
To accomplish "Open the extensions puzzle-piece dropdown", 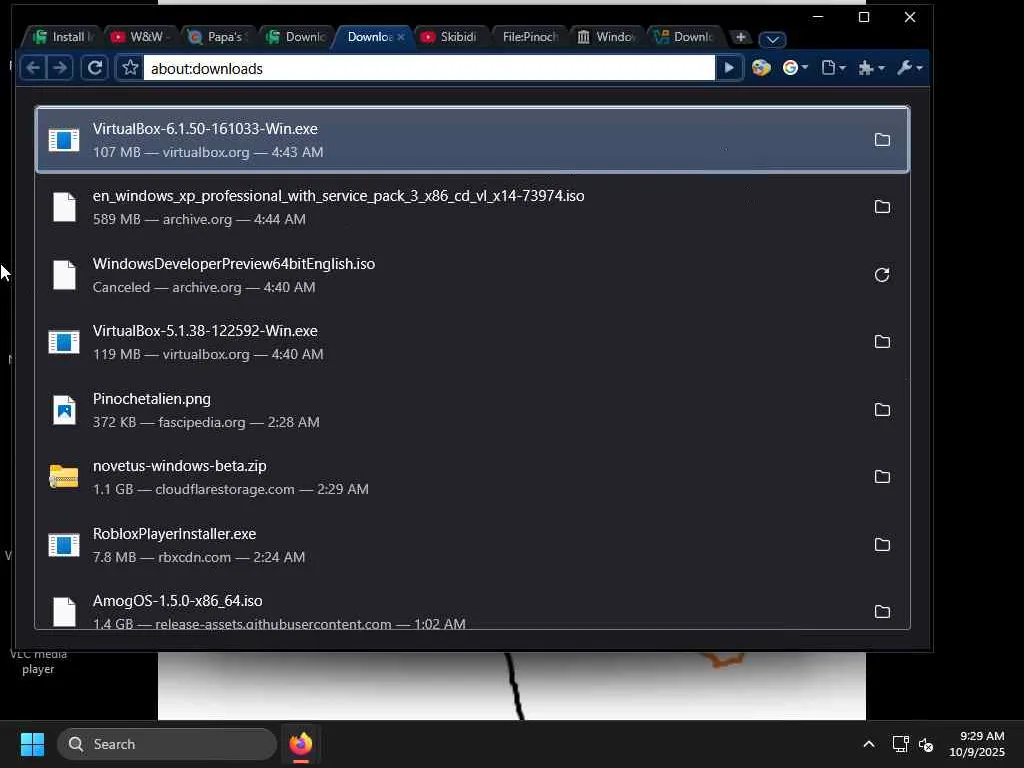I will (x=871, y=67).
